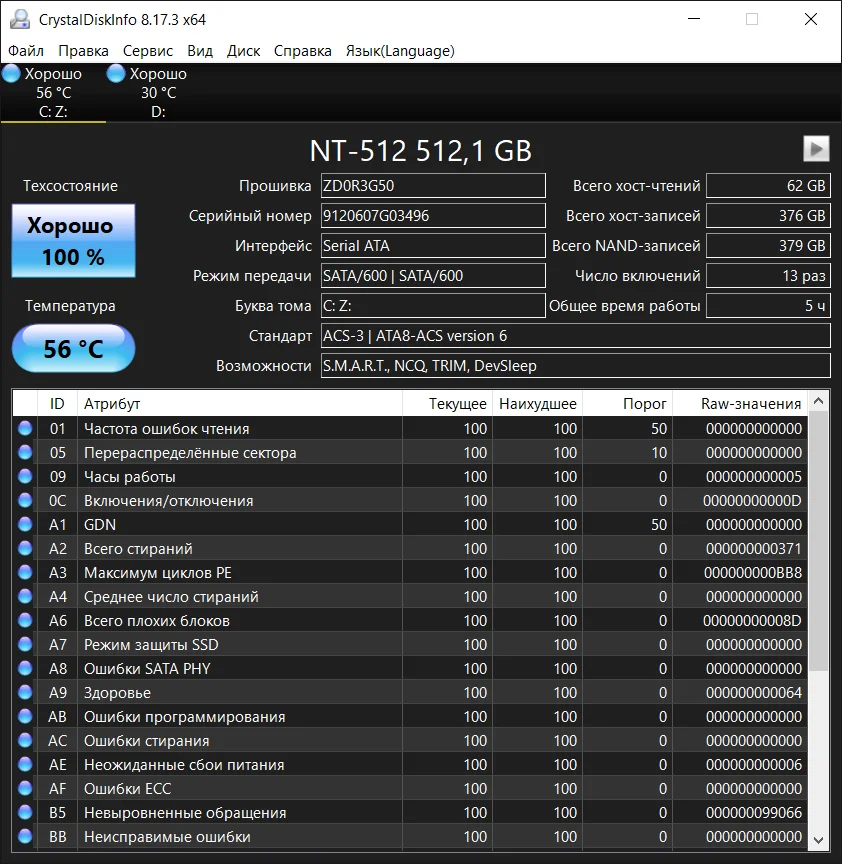Screen dimensions: 842x864
Task: Click the ID column header
Action: [57, 404]
